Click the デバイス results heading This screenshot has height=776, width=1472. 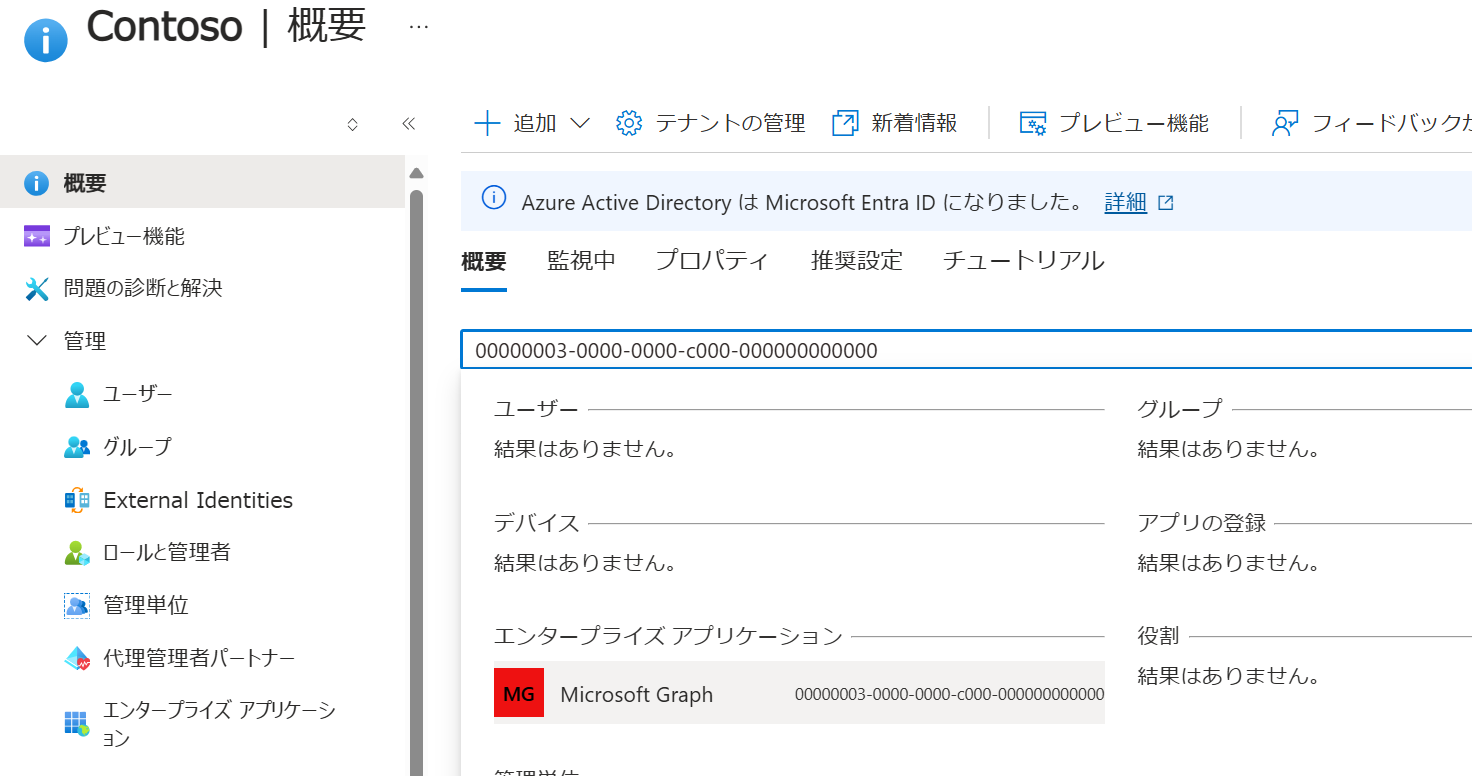click(536, 523)
